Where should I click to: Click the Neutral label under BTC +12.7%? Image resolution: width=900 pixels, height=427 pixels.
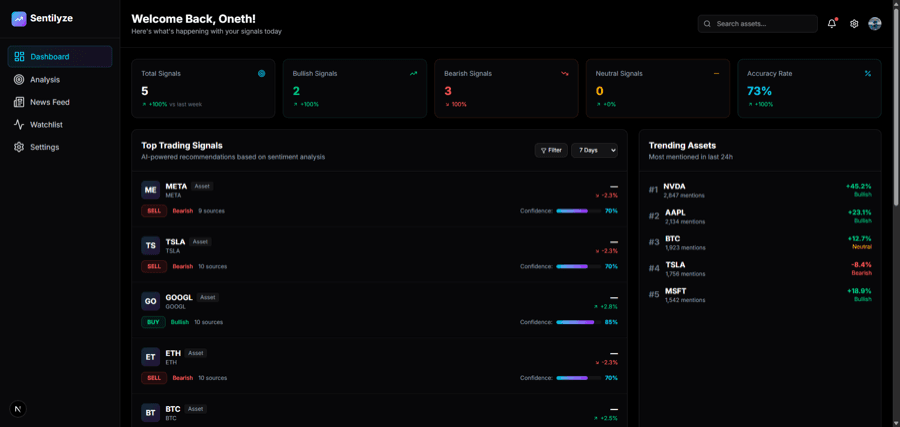[x=862, y=247]
